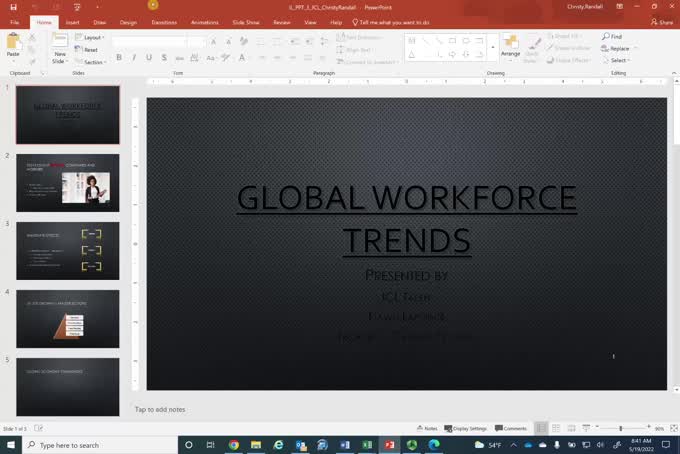Open Chrome from the taskbar
Screen dimensions: 680x454
[x=234, y=445]
